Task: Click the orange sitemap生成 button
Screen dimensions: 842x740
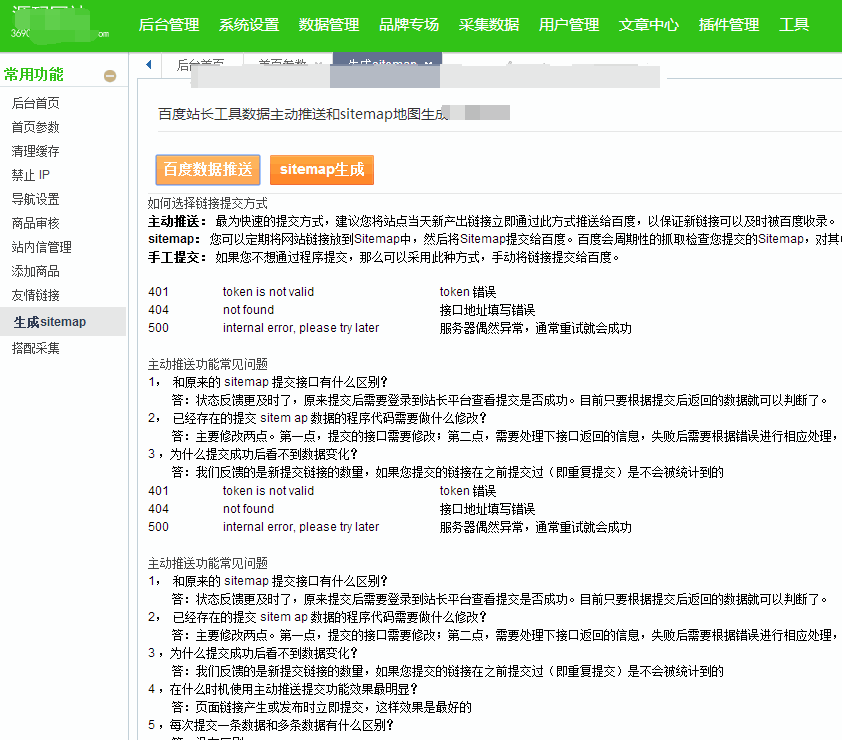Action: pyautogui.click(x=321, y=170)
